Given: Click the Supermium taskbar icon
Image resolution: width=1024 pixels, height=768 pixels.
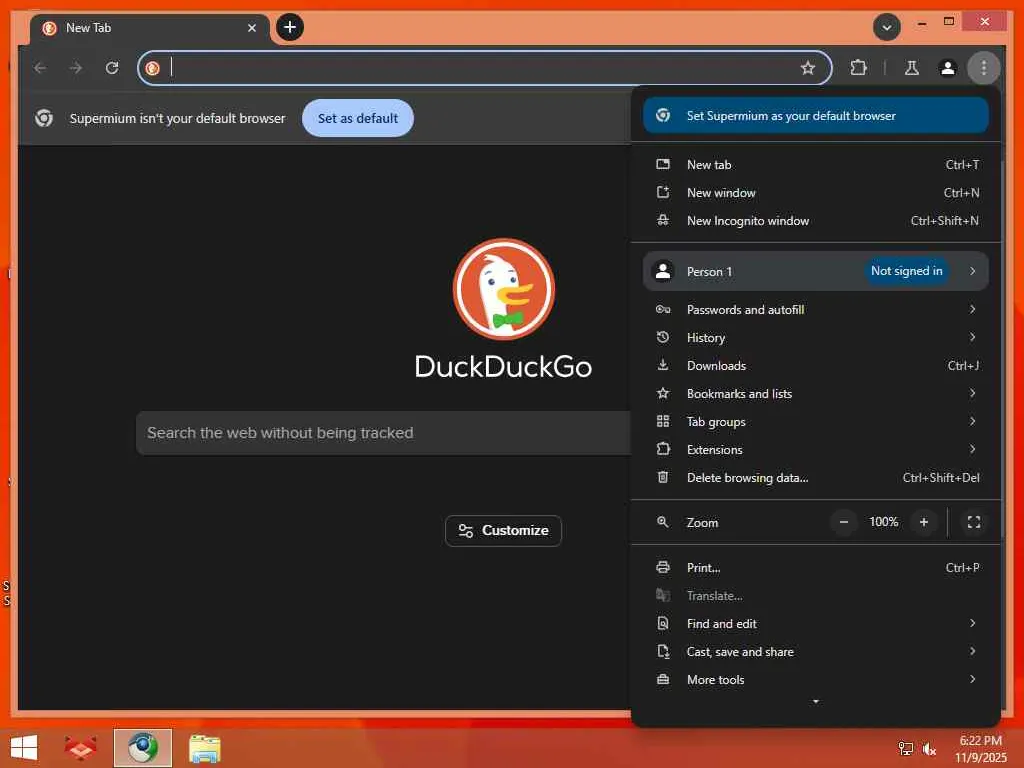Looking at the screenshot, I should (x=142, y=748).
